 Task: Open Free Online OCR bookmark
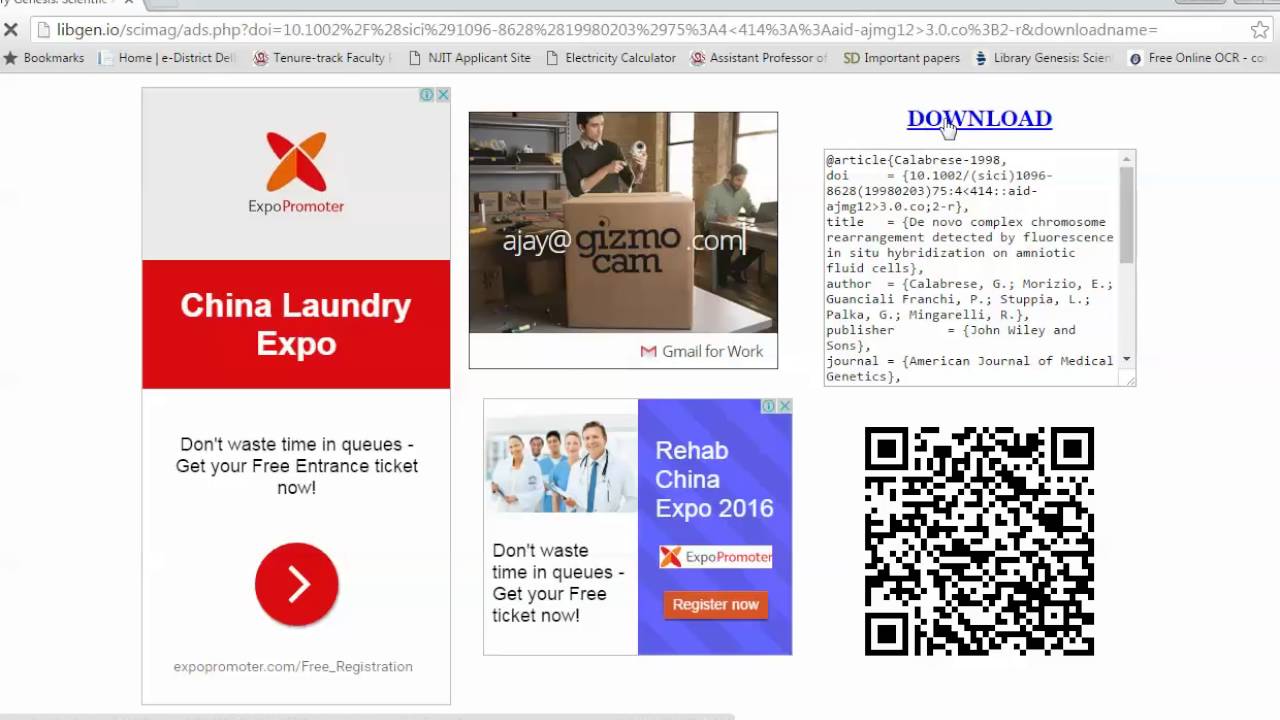coord(1197,58)
